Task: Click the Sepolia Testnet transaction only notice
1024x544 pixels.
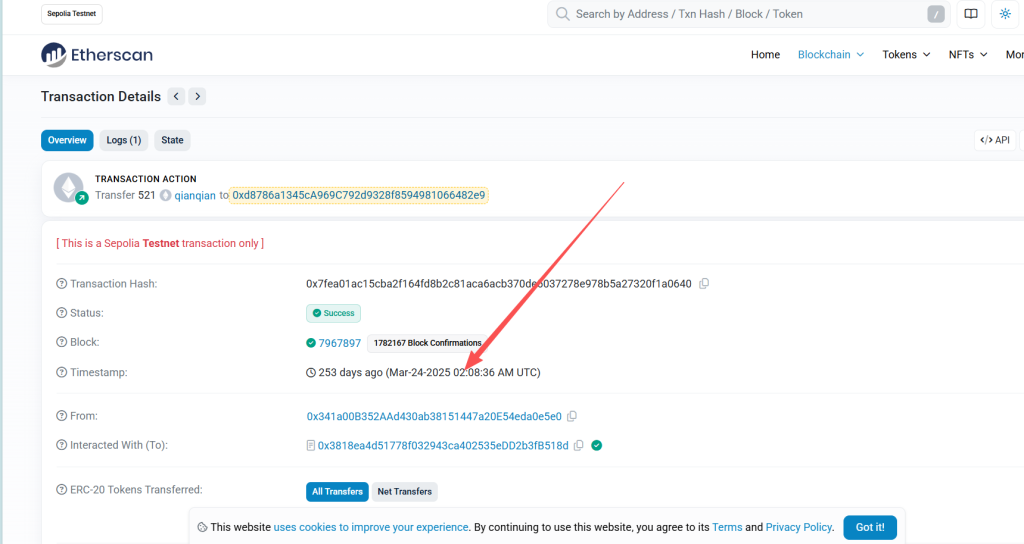Action: [160, 243]
